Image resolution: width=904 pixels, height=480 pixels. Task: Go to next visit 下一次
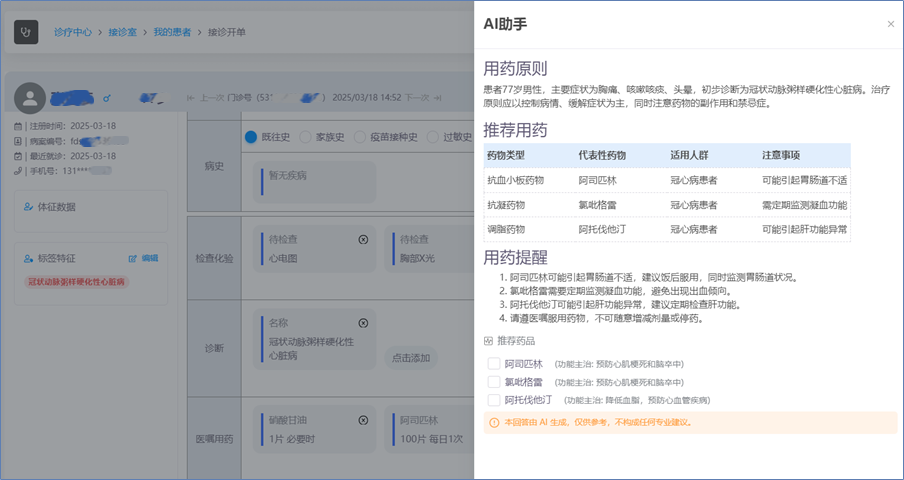click(416, 98)
